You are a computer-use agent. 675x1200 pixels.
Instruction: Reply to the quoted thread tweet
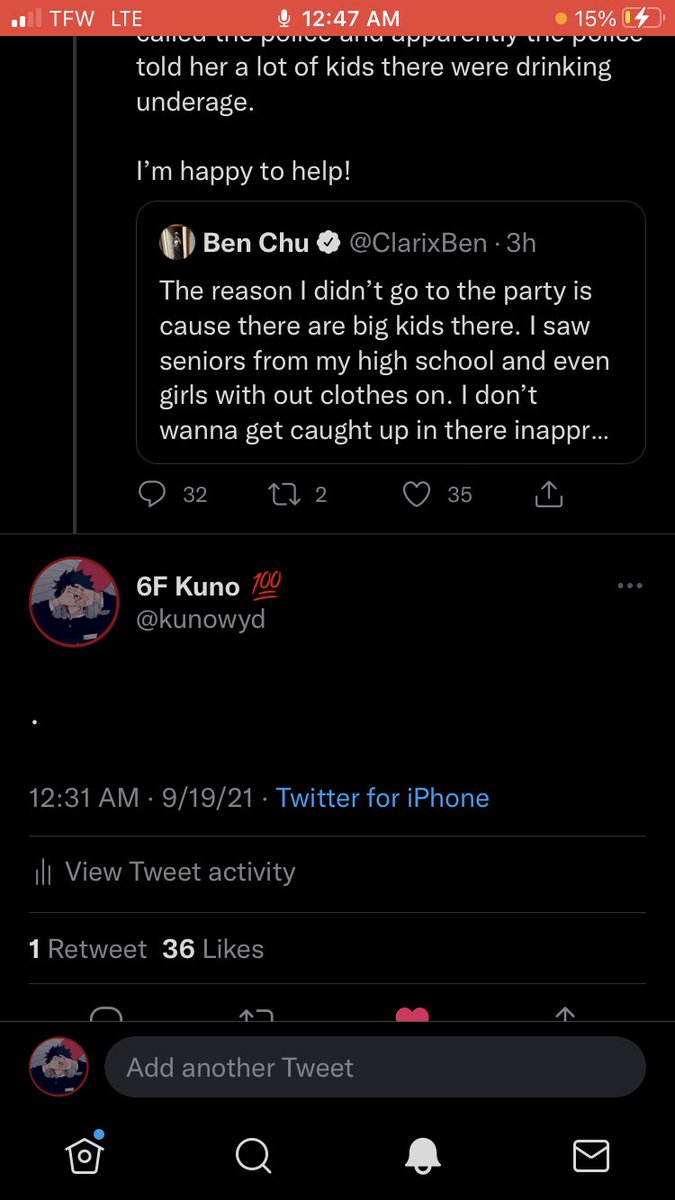pos(151,494)
